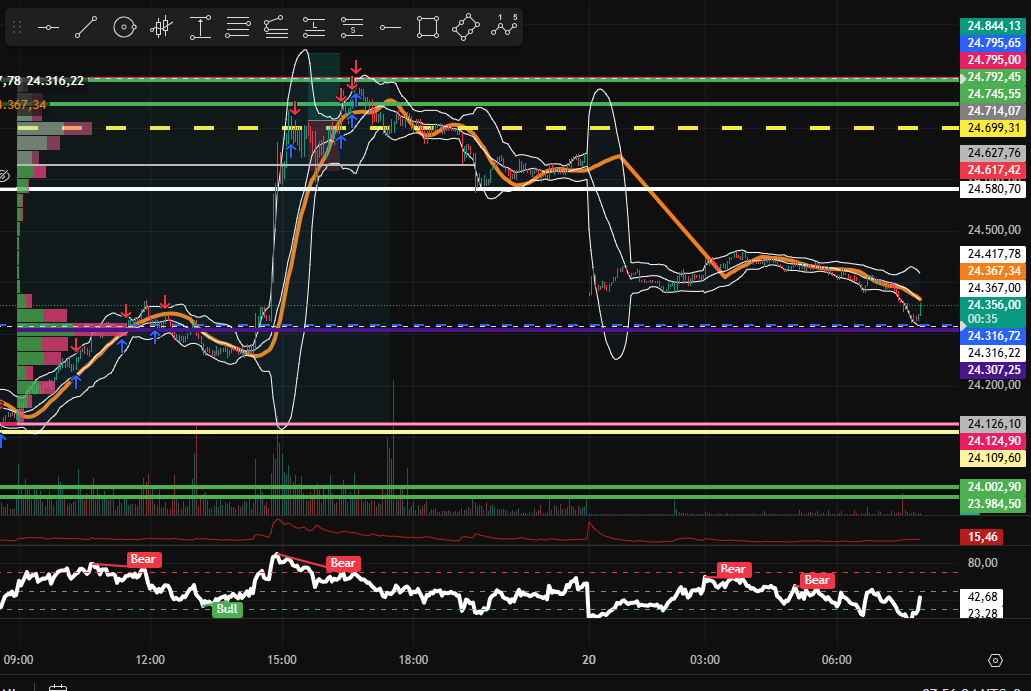Select the Trend Line tool
This screenshot has width=1031, height=691.
[x=85, y=27]
